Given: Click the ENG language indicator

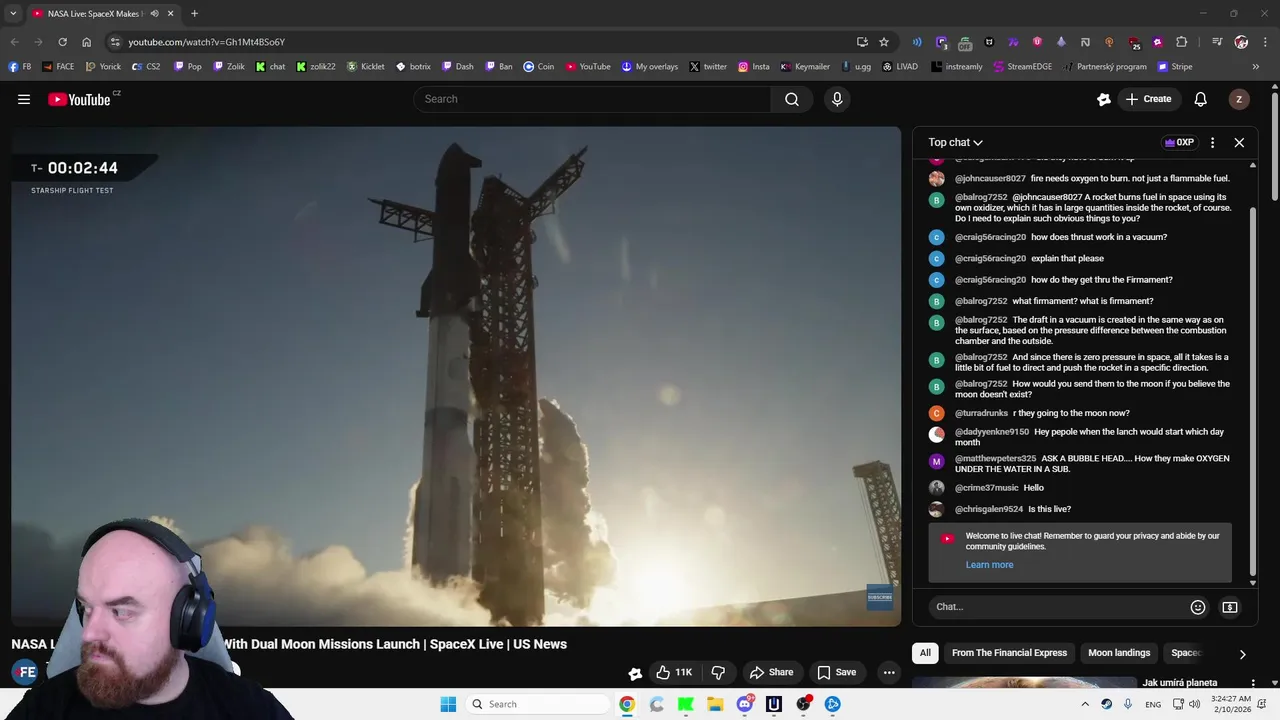Looking at the screenshot, I should pyautogui.click(x=1153, y=704).
